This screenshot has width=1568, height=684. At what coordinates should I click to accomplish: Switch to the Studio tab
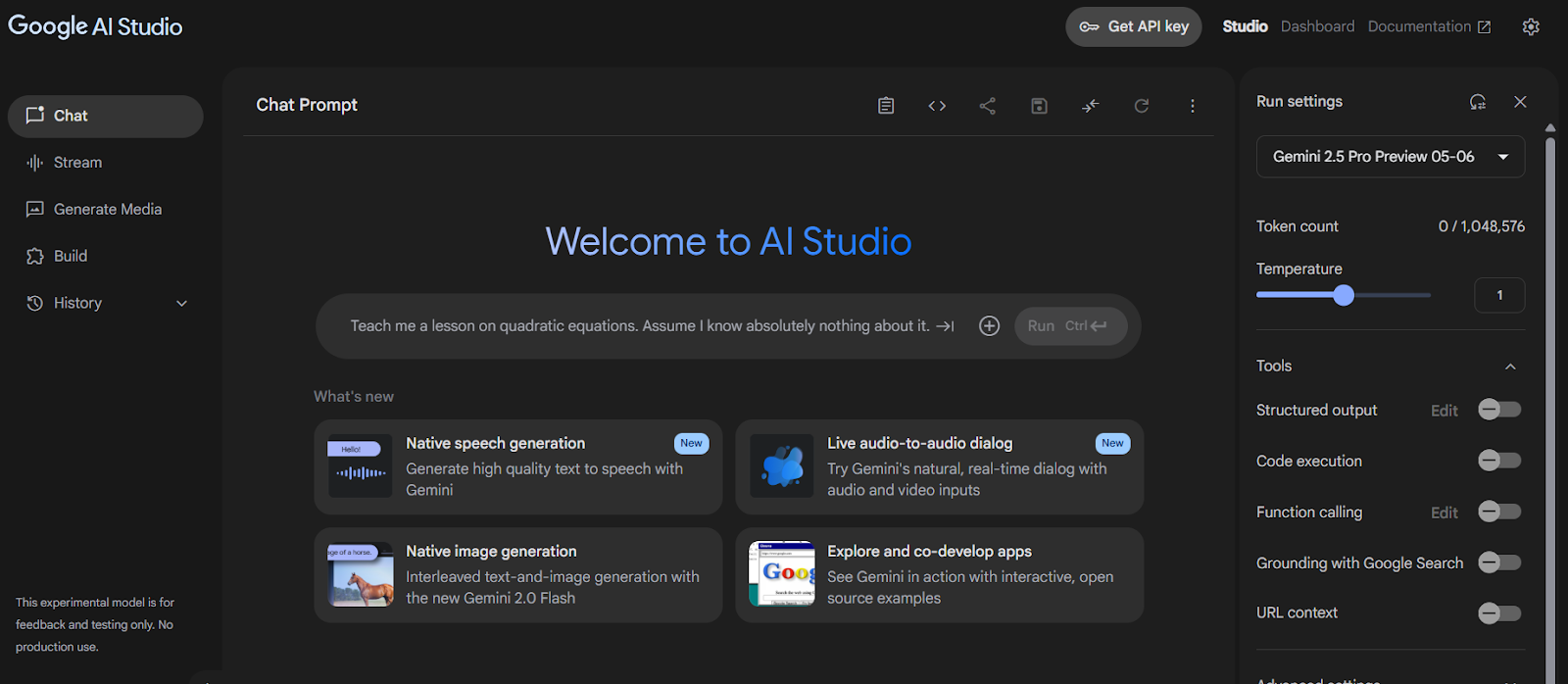click(1245, 26)
